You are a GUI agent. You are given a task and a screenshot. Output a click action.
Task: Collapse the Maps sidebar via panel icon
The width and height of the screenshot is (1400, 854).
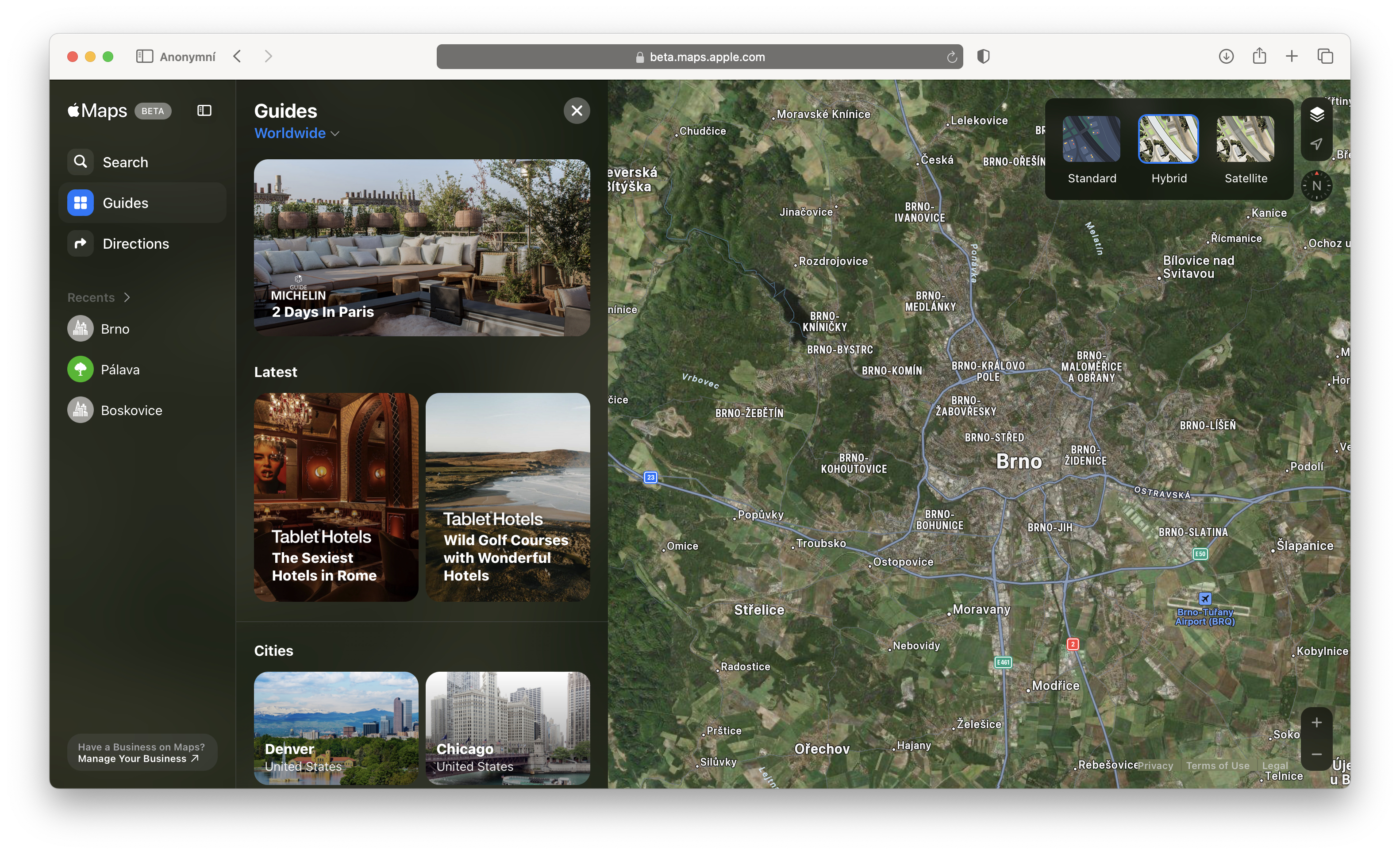pos(204,110)
